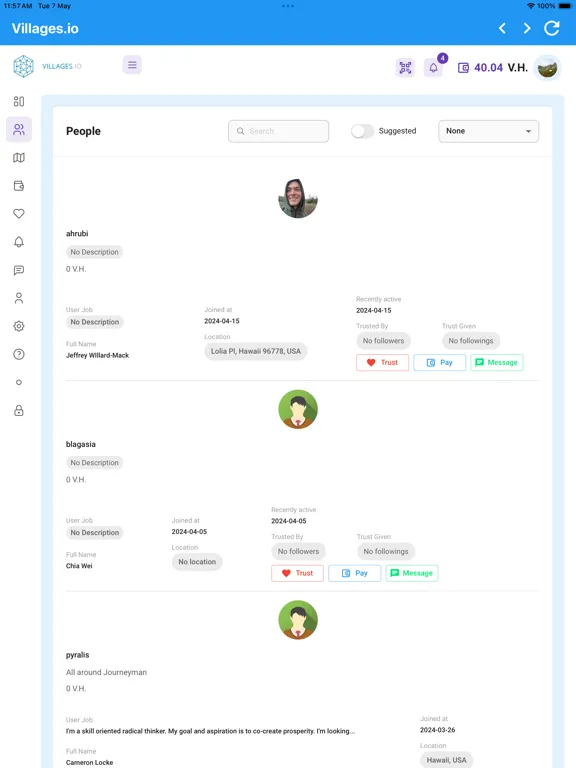Click the Villages.io title in blue bar
576x768 pixels.
45,28
